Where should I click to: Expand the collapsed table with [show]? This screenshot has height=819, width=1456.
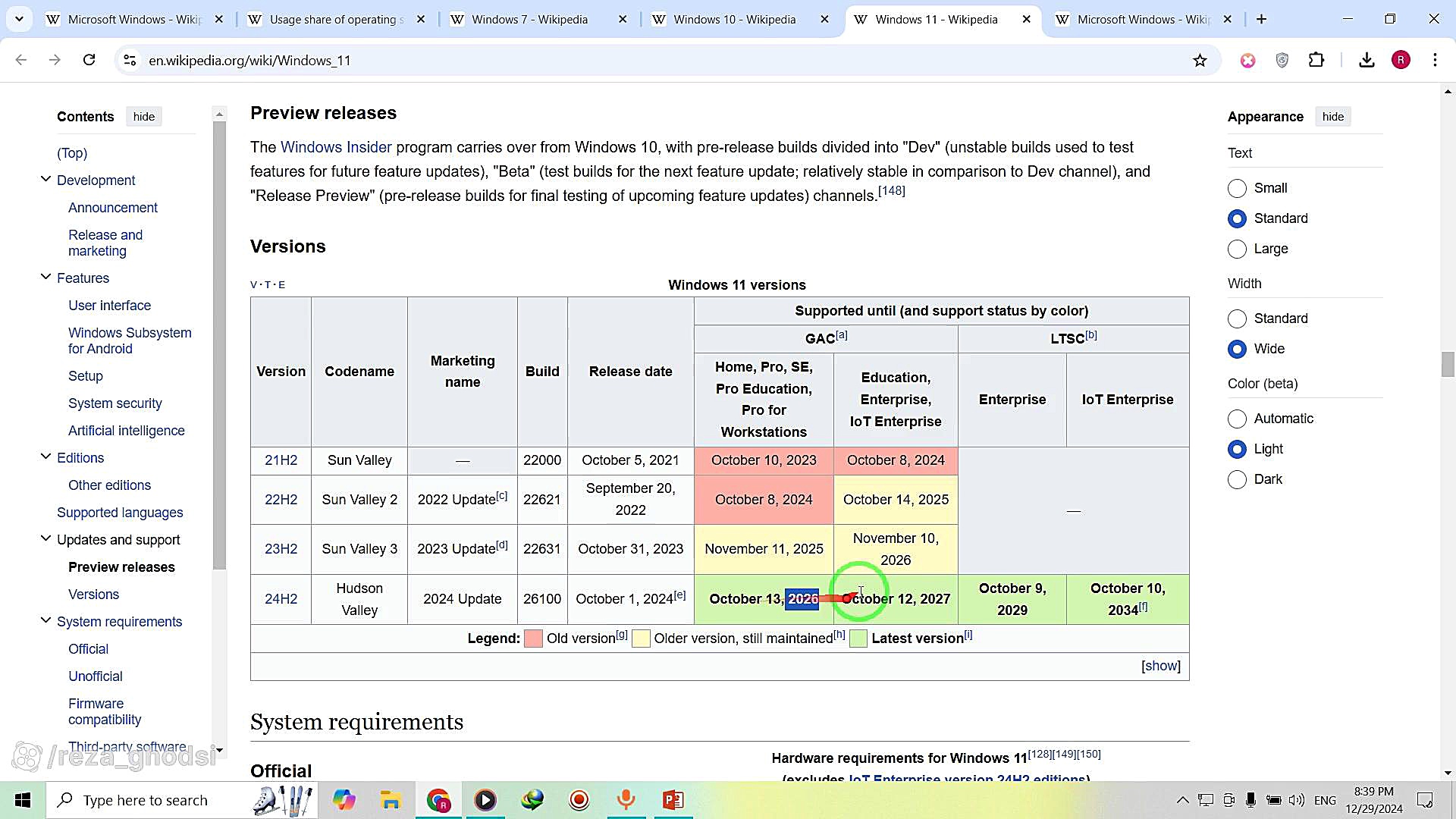(1161, 666)
